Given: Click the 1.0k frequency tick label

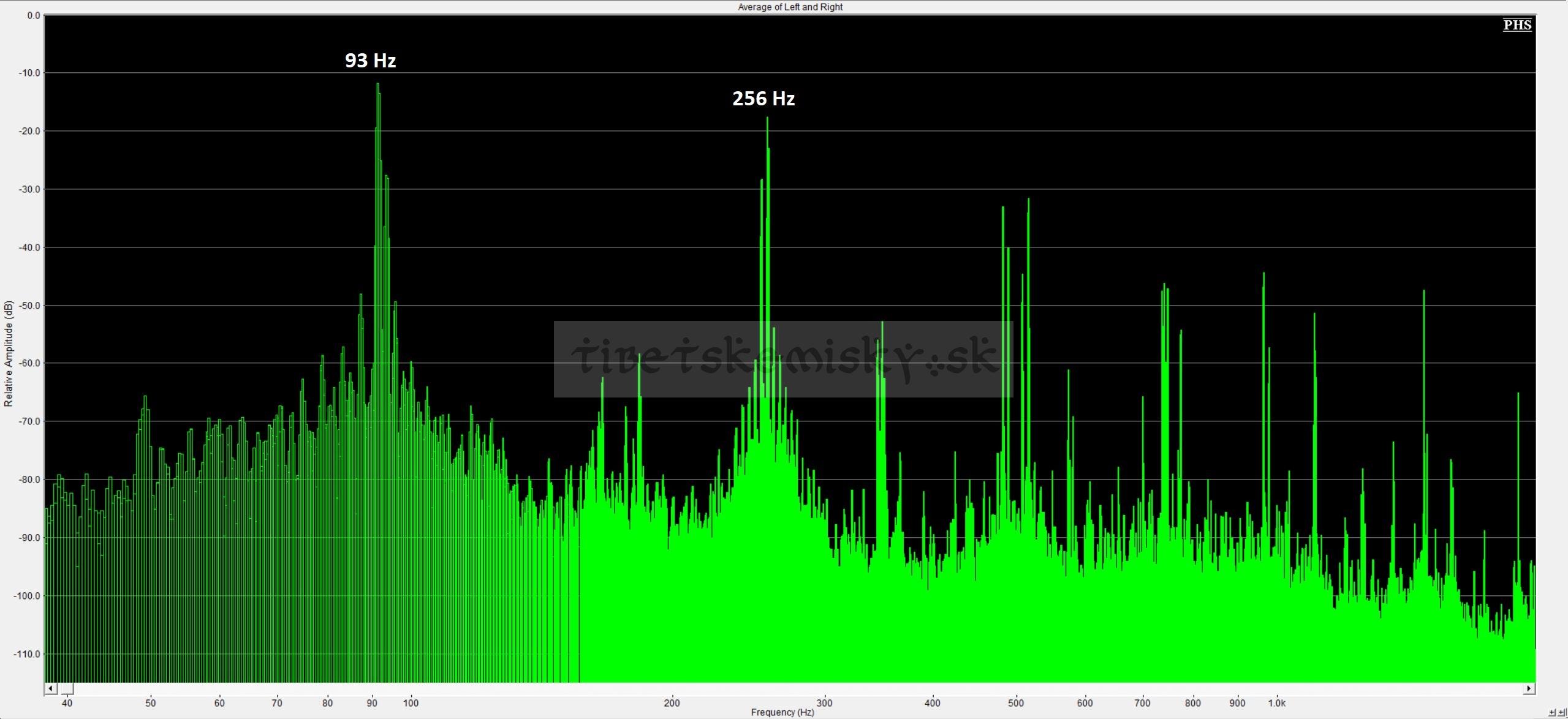Looking at the screenshot, I should click(x=1277, y=703).
